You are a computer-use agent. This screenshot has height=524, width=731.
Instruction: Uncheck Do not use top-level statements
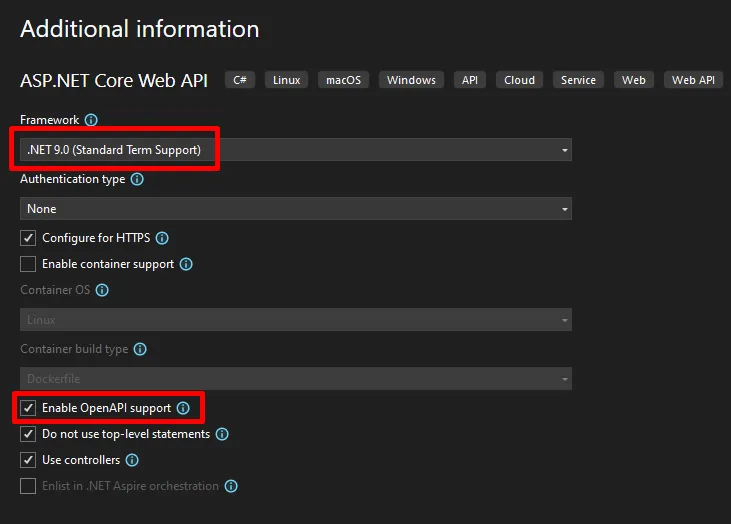click(28, 434)
